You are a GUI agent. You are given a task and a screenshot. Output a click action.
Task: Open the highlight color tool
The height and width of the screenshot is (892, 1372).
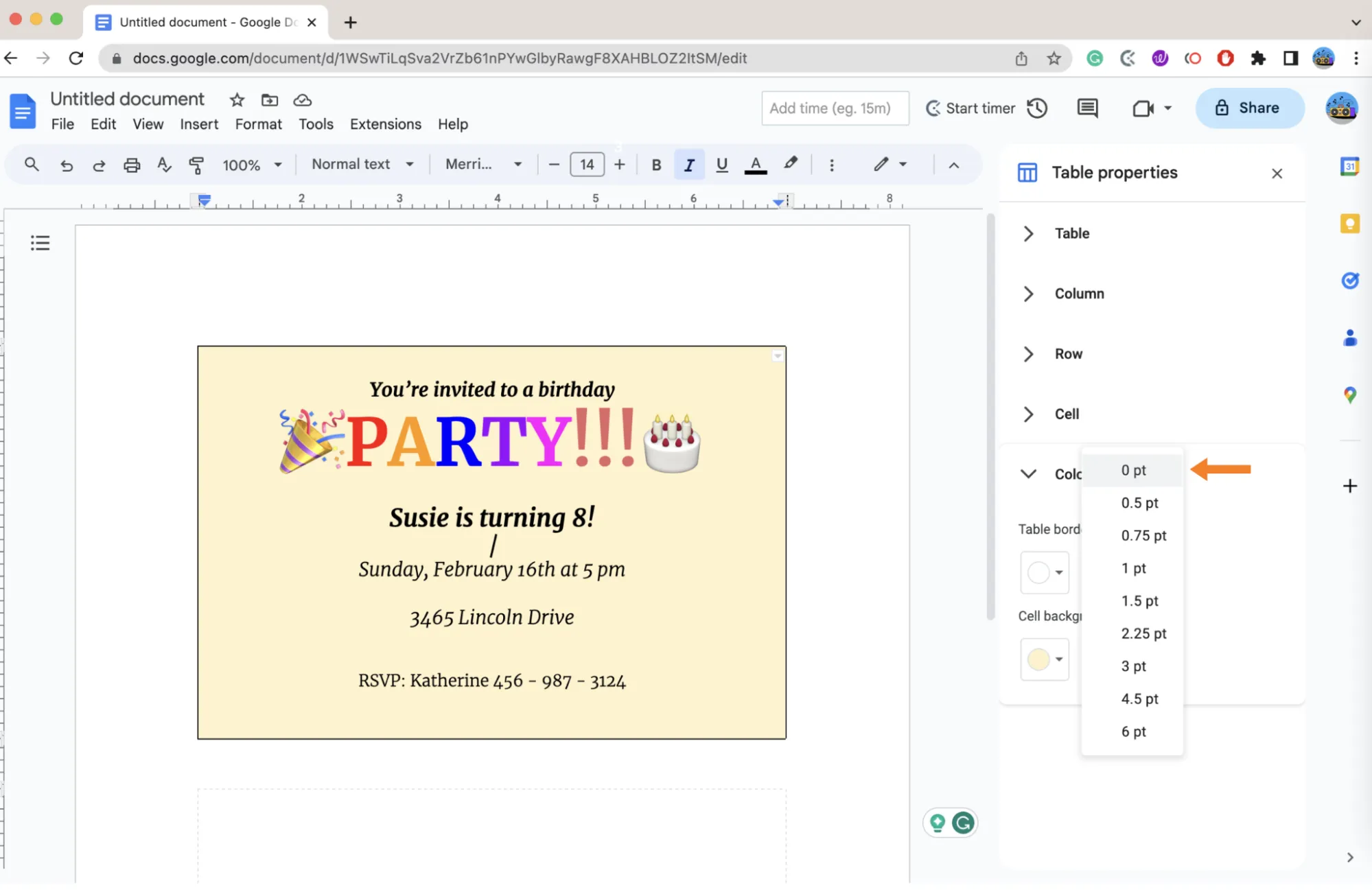pos(791,164)
